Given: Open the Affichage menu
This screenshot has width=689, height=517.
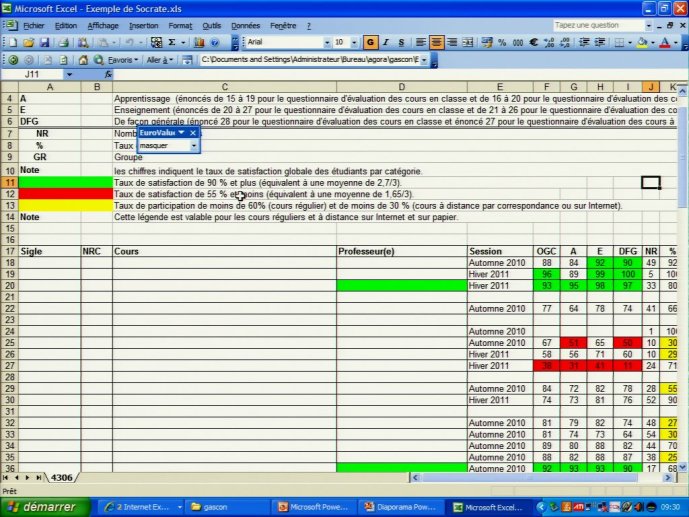Looking at the screenshot, I should pos(103,26).
